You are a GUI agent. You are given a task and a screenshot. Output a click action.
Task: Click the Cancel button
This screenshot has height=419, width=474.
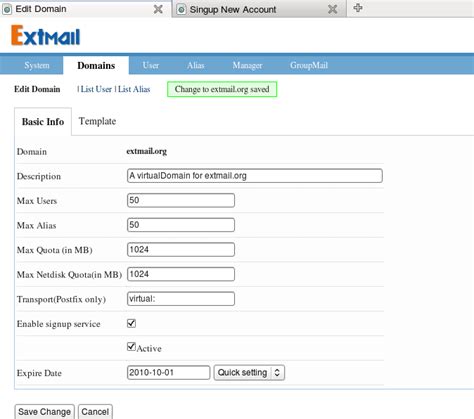(x=95, y=412)
